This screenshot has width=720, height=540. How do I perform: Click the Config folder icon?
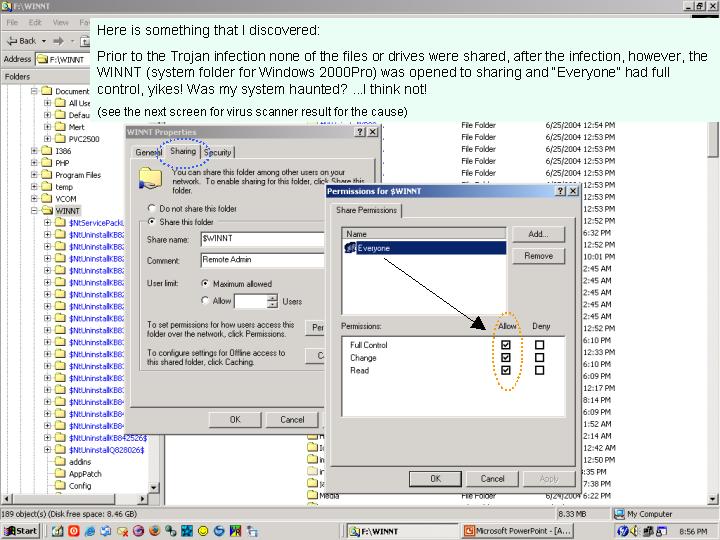pyautogui.click(x=60, y=485)
